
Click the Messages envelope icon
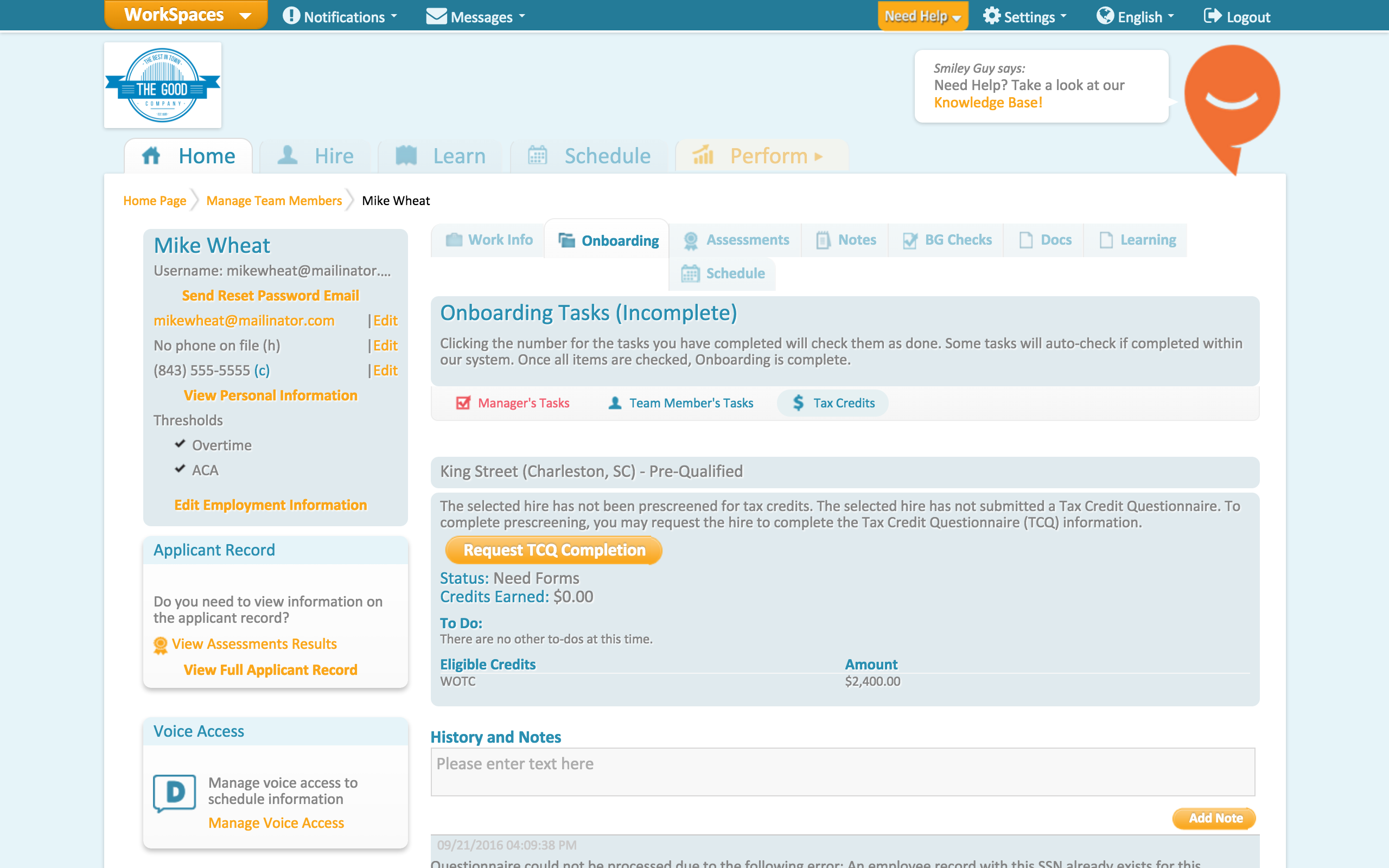coord(436,16)
